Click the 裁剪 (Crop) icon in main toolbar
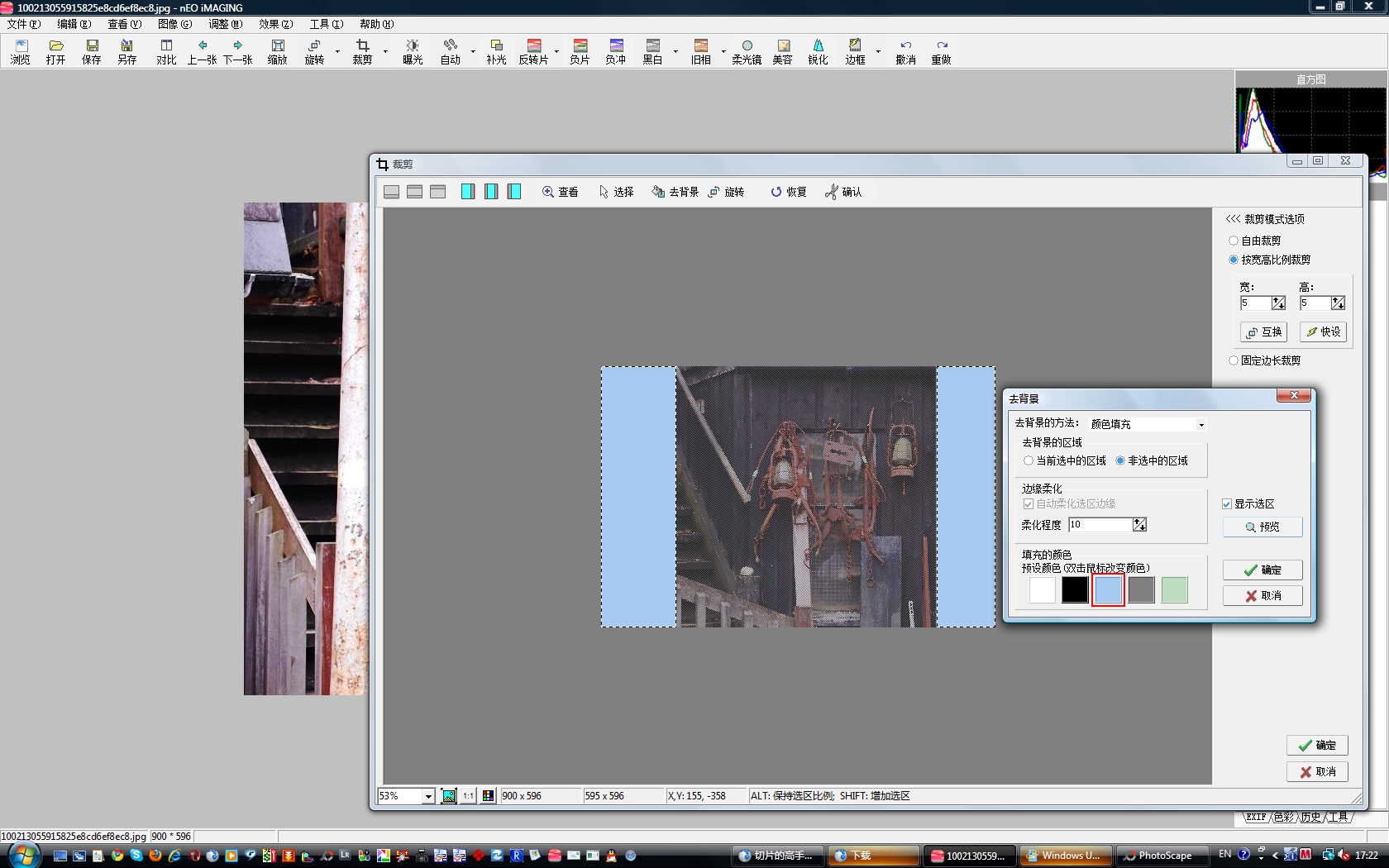 [362, 51]
